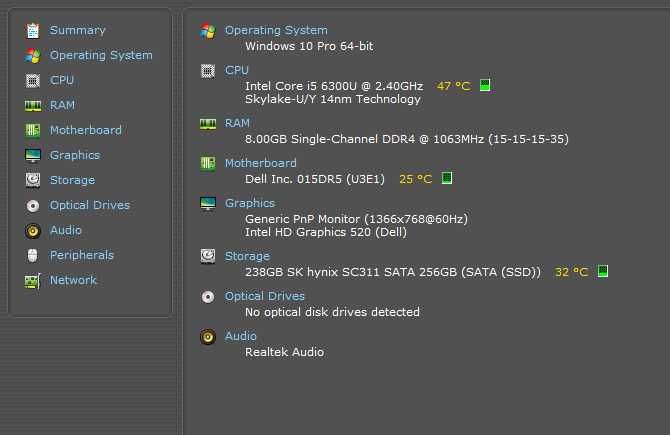Click the green storage temperature indicator

(x=603, y=271)
